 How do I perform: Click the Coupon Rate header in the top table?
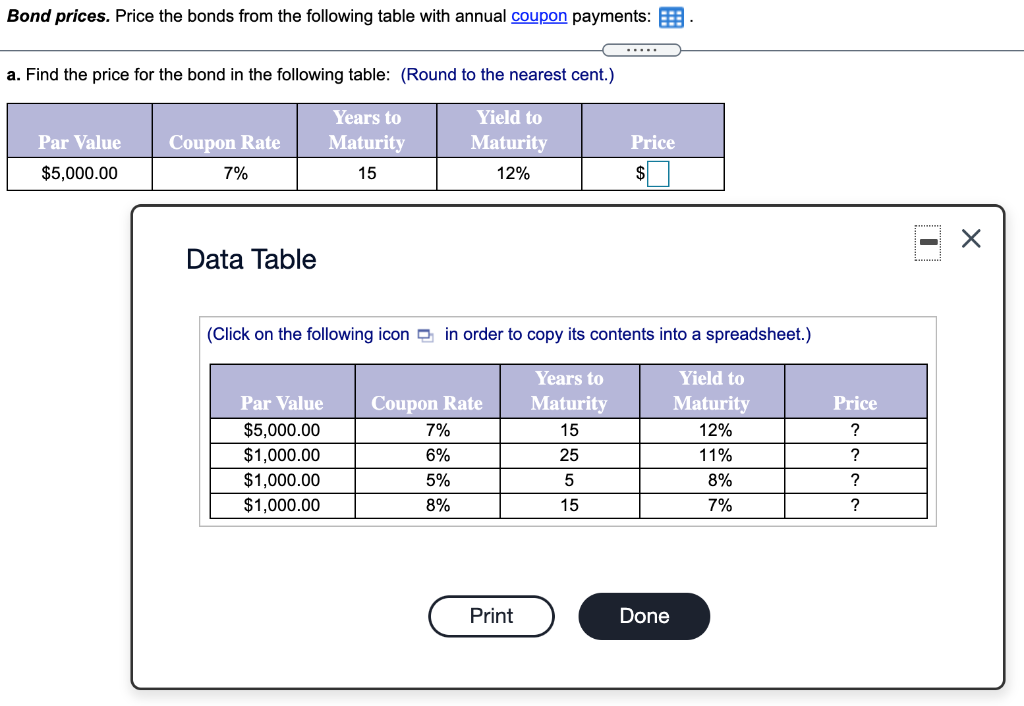[x=223, y=142]
